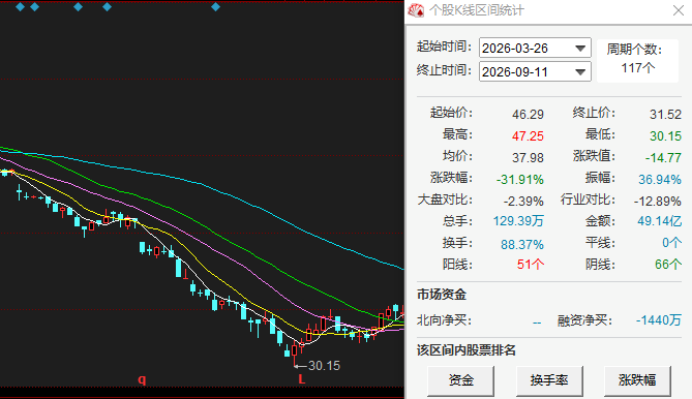This screenshot has width=692, height=399.
Task: Click the 周期个数 value 117个
Action: 638,68
